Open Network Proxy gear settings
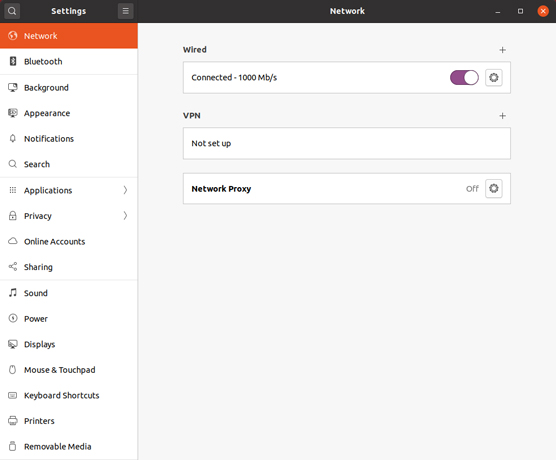This screenshot has height=460, width=556. click(494, 188)
